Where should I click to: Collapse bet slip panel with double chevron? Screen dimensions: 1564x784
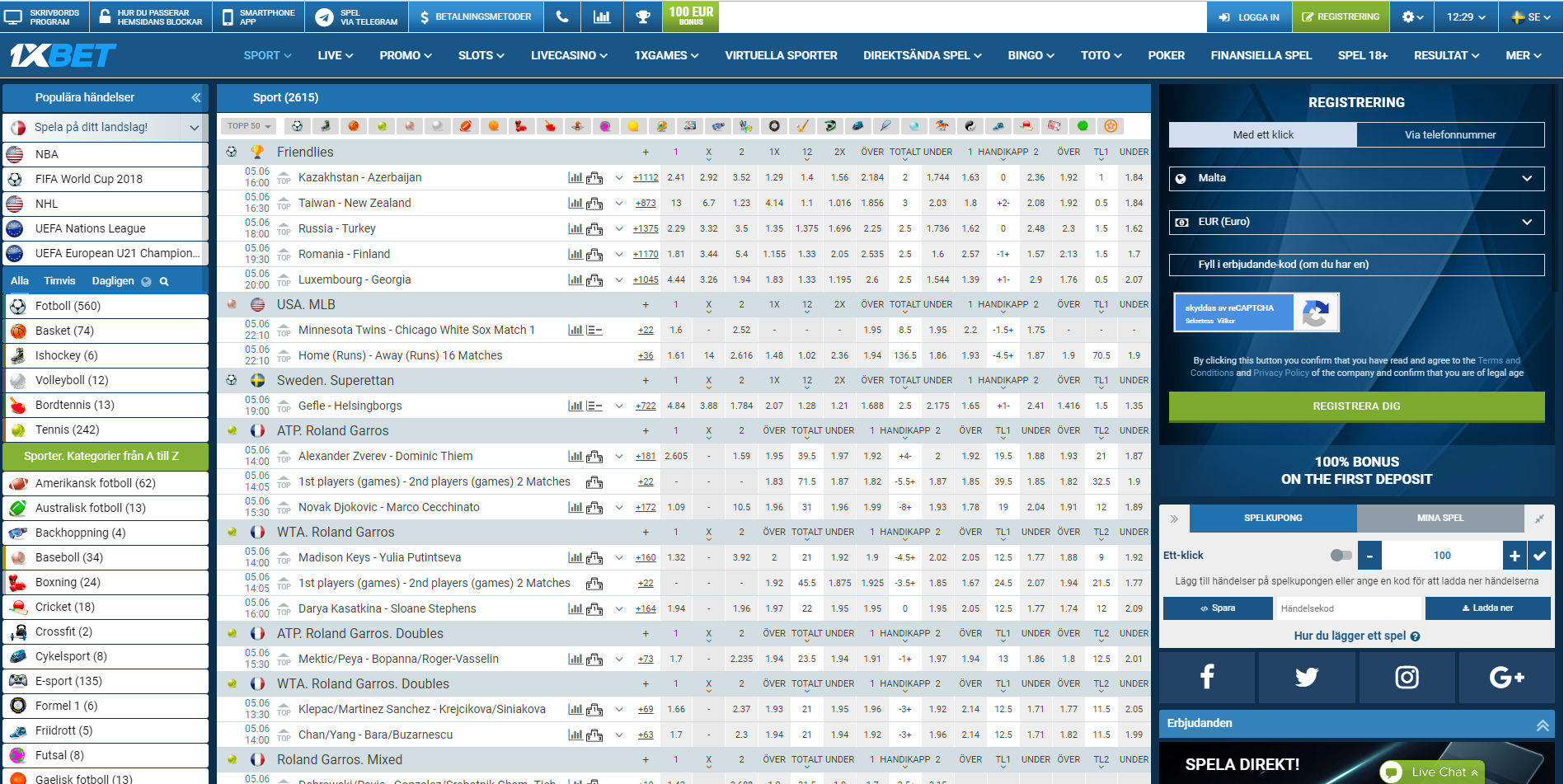[1174, 519]
